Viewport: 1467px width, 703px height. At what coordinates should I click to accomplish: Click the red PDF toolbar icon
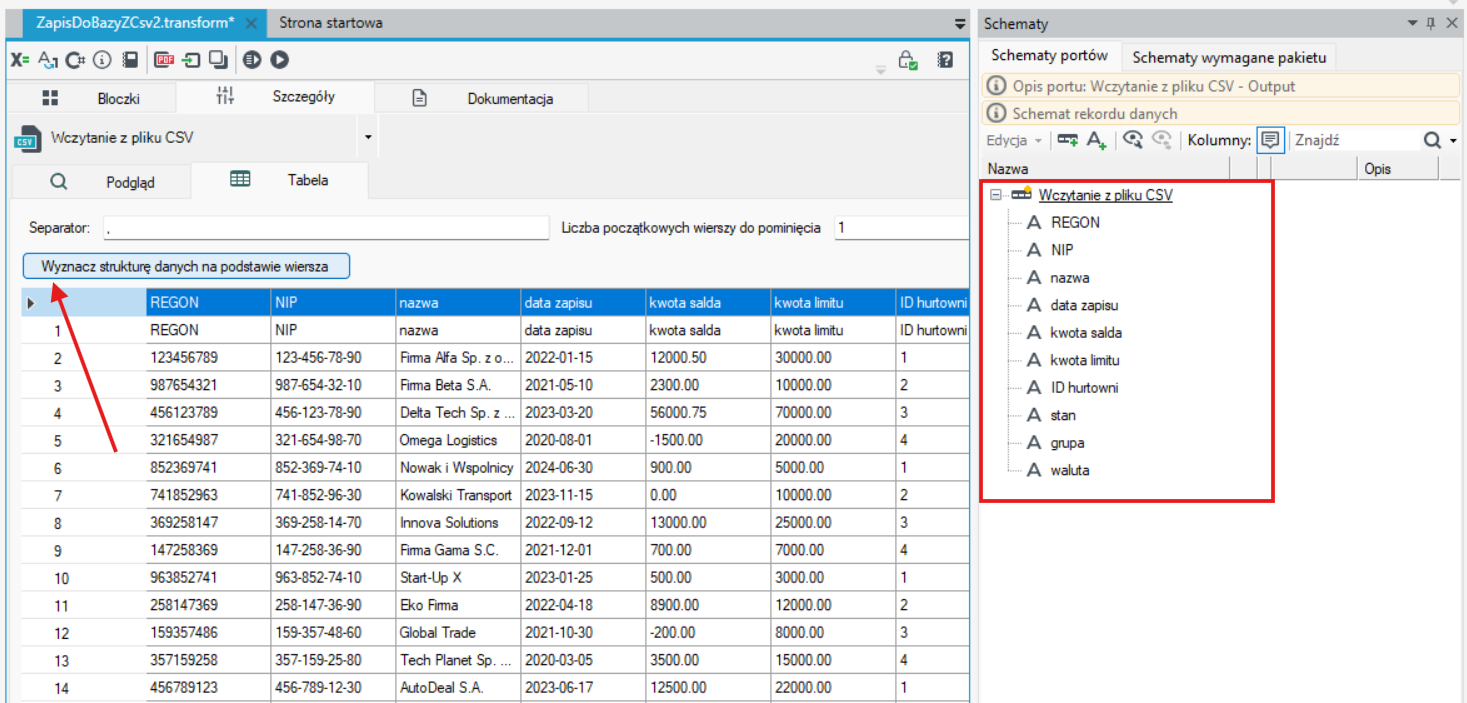tap(164, 60)
